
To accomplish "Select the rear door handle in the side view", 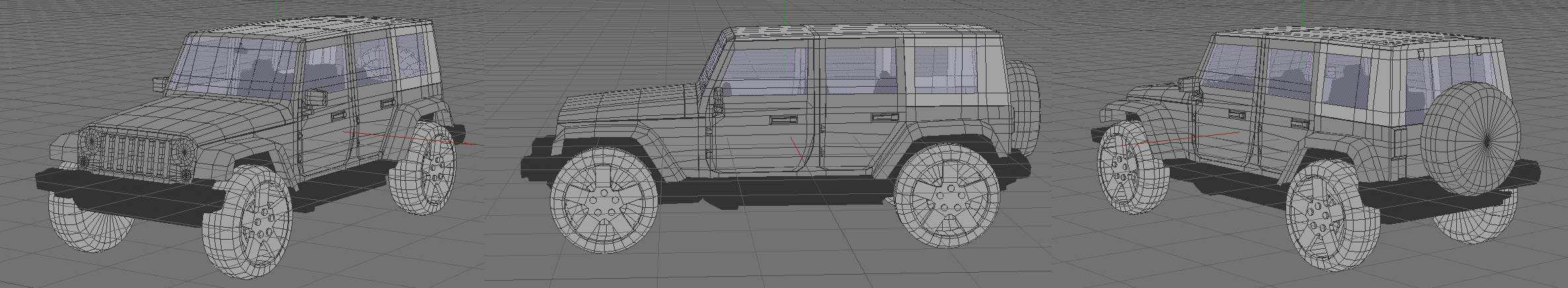I will (x=886, y=118).
